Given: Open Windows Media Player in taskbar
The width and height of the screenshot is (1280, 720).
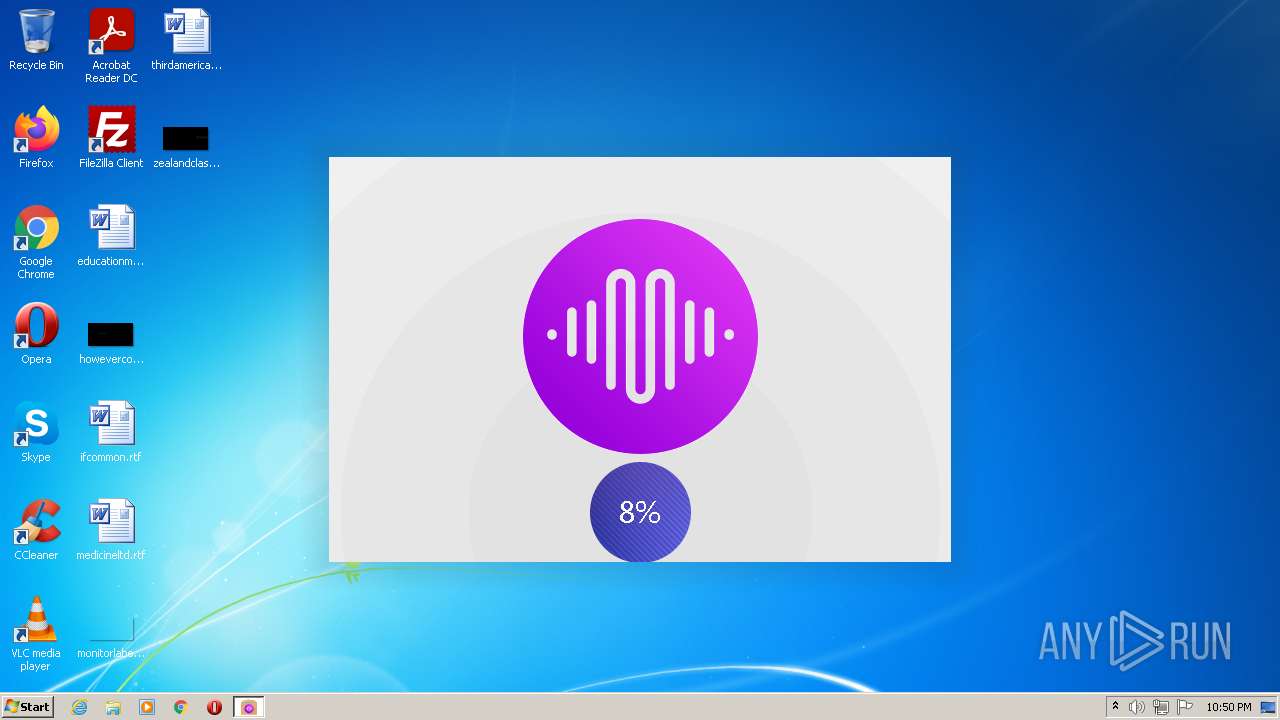Looking at the screenshot, I should (147, 707).
